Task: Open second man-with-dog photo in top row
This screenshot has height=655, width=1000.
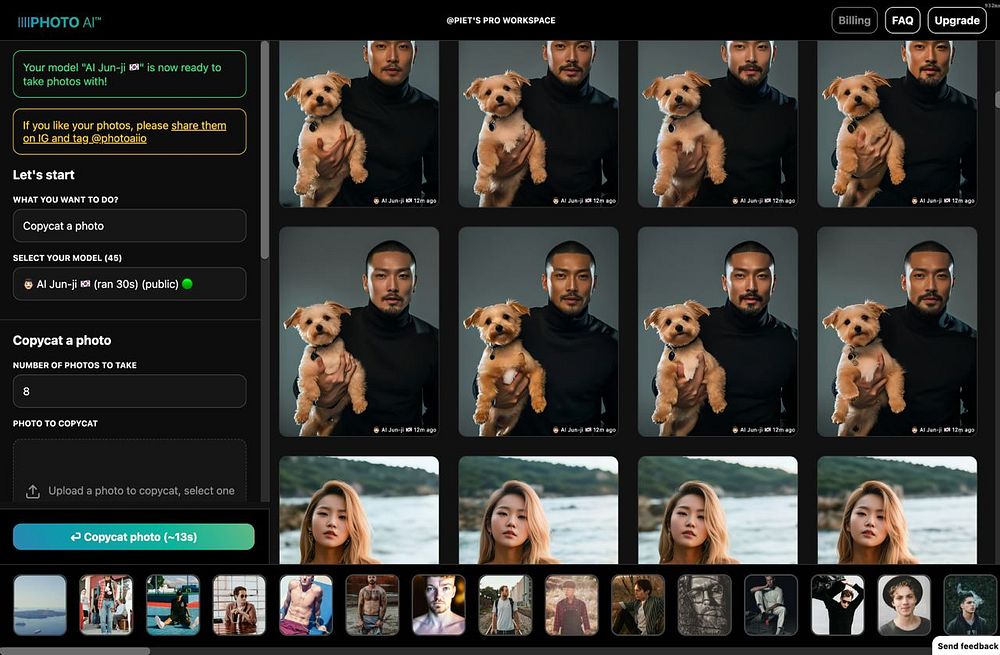Action: pos(538,124)
